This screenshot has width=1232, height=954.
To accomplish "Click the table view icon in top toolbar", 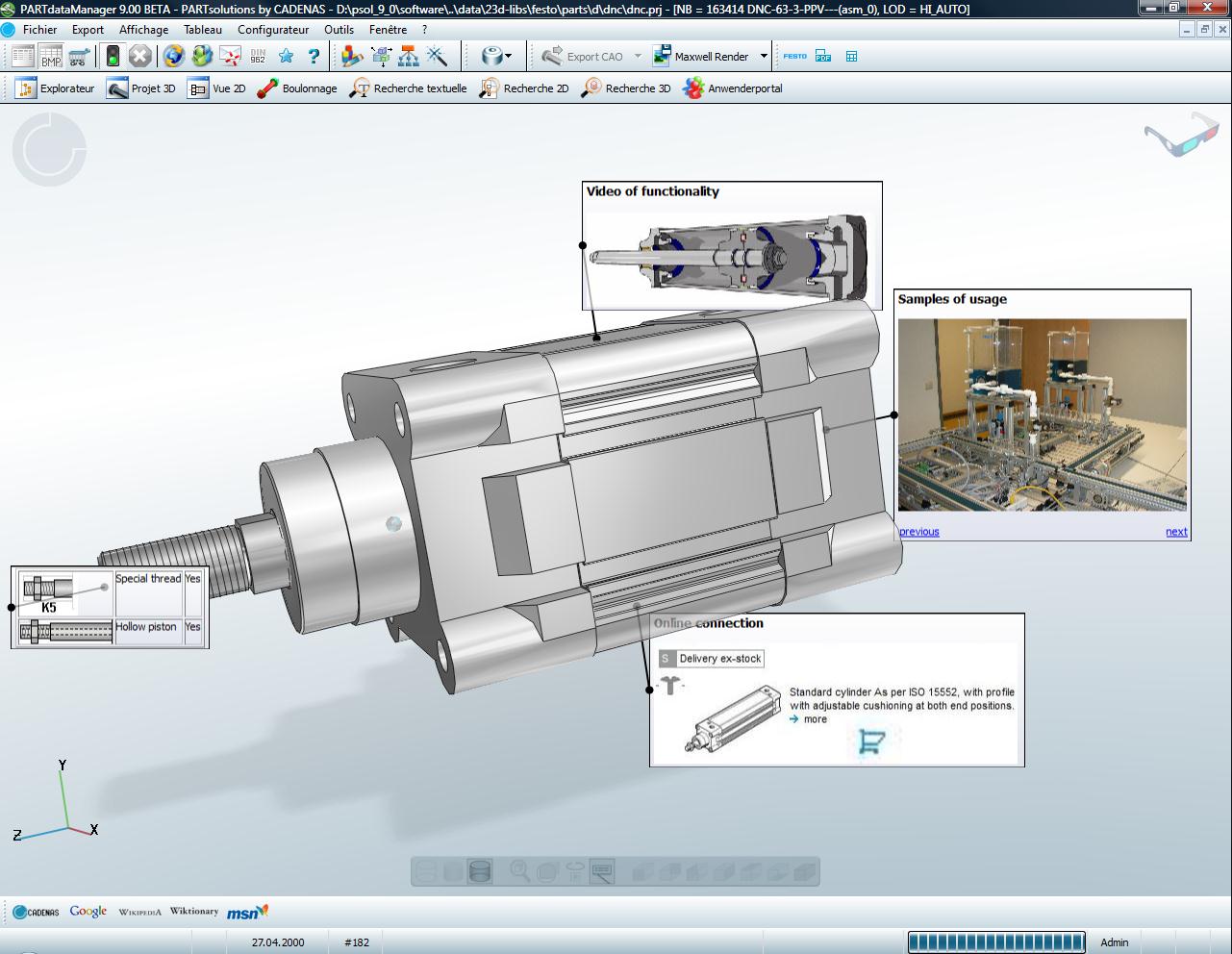I will 23,56.
